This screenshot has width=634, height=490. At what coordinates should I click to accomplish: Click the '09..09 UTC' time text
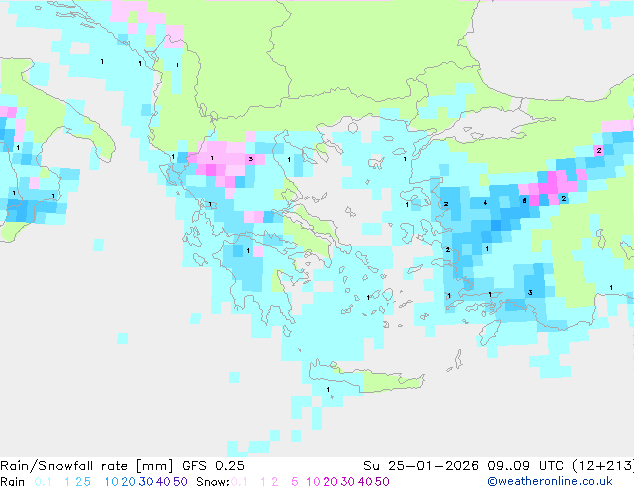526,466
